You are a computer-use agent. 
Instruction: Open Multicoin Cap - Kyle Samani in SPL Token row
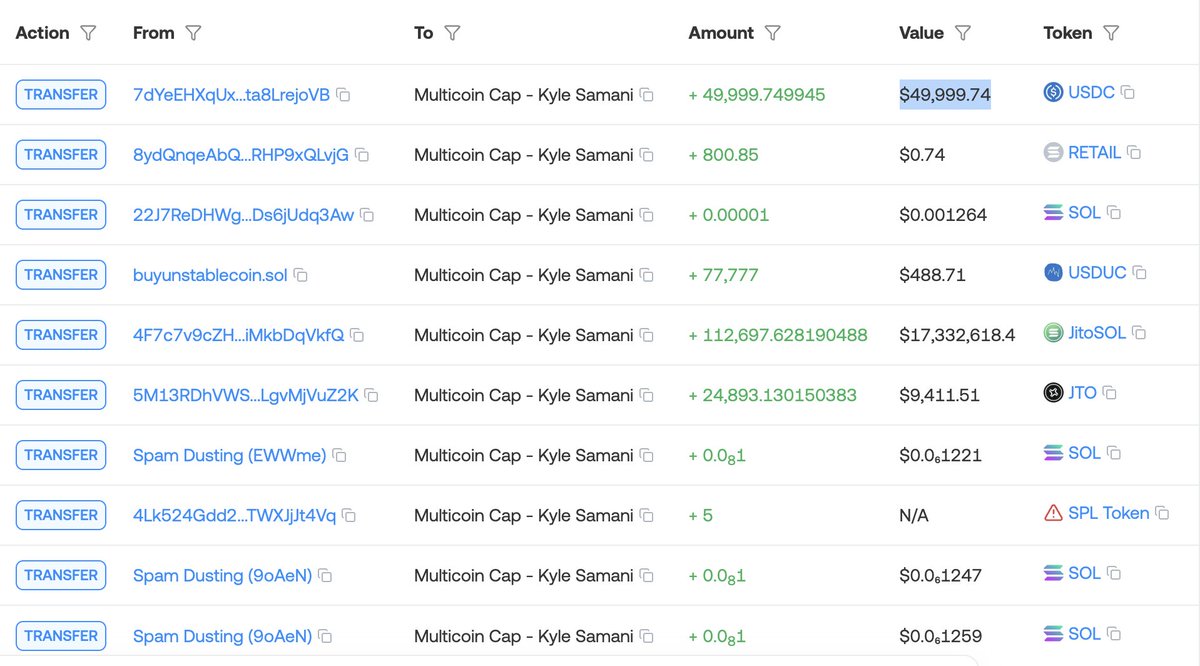pos(524,515)
